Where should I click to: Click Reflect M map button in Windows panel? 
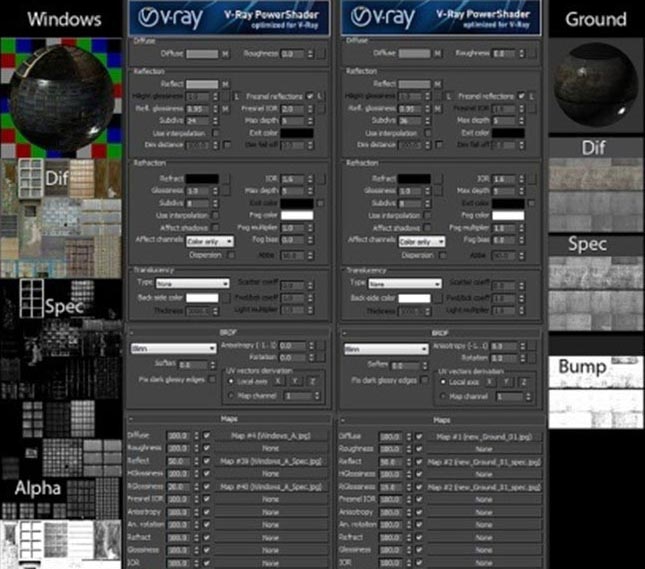[225, 84]
